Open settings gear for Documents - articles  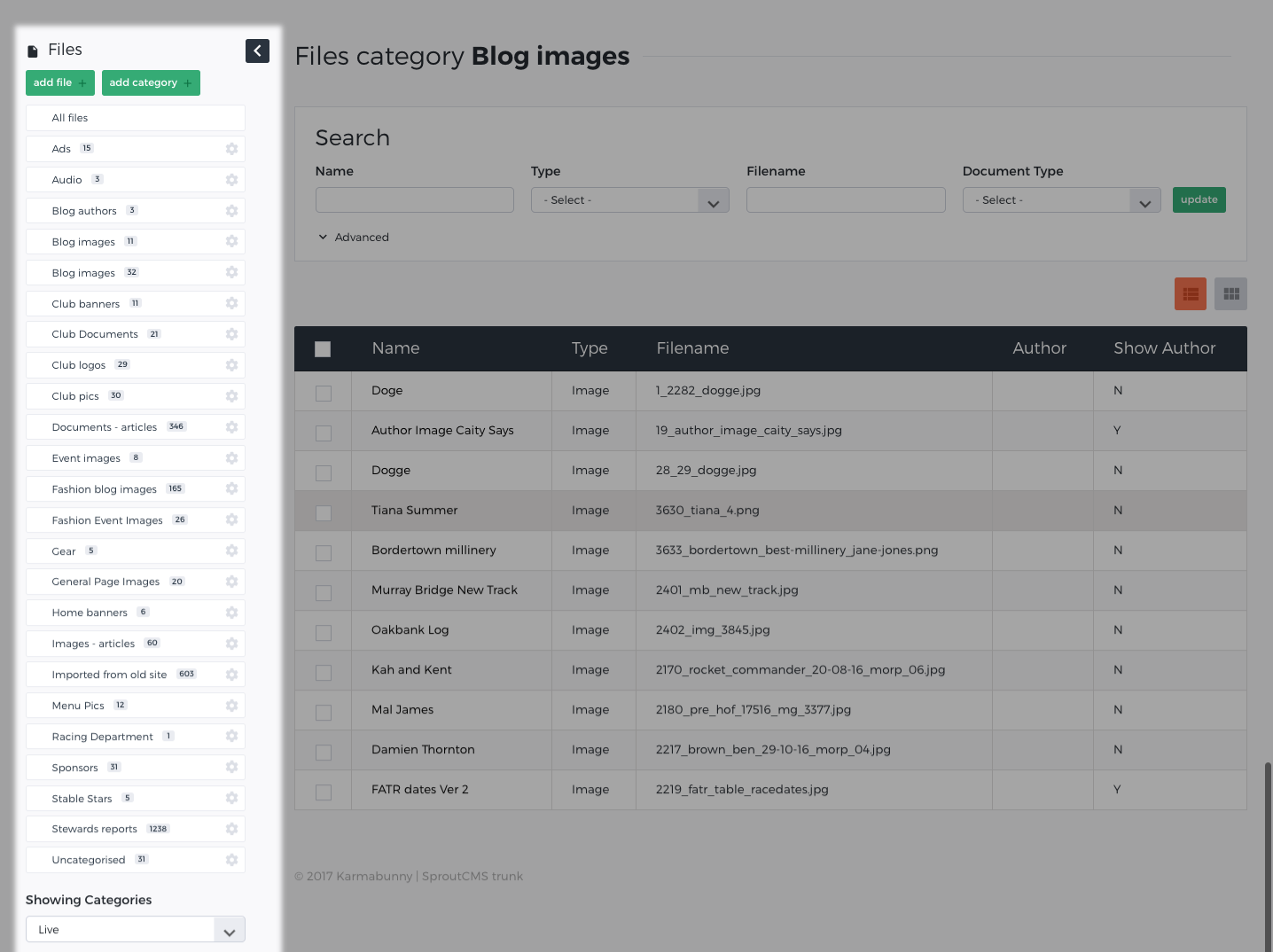[231, 427]
